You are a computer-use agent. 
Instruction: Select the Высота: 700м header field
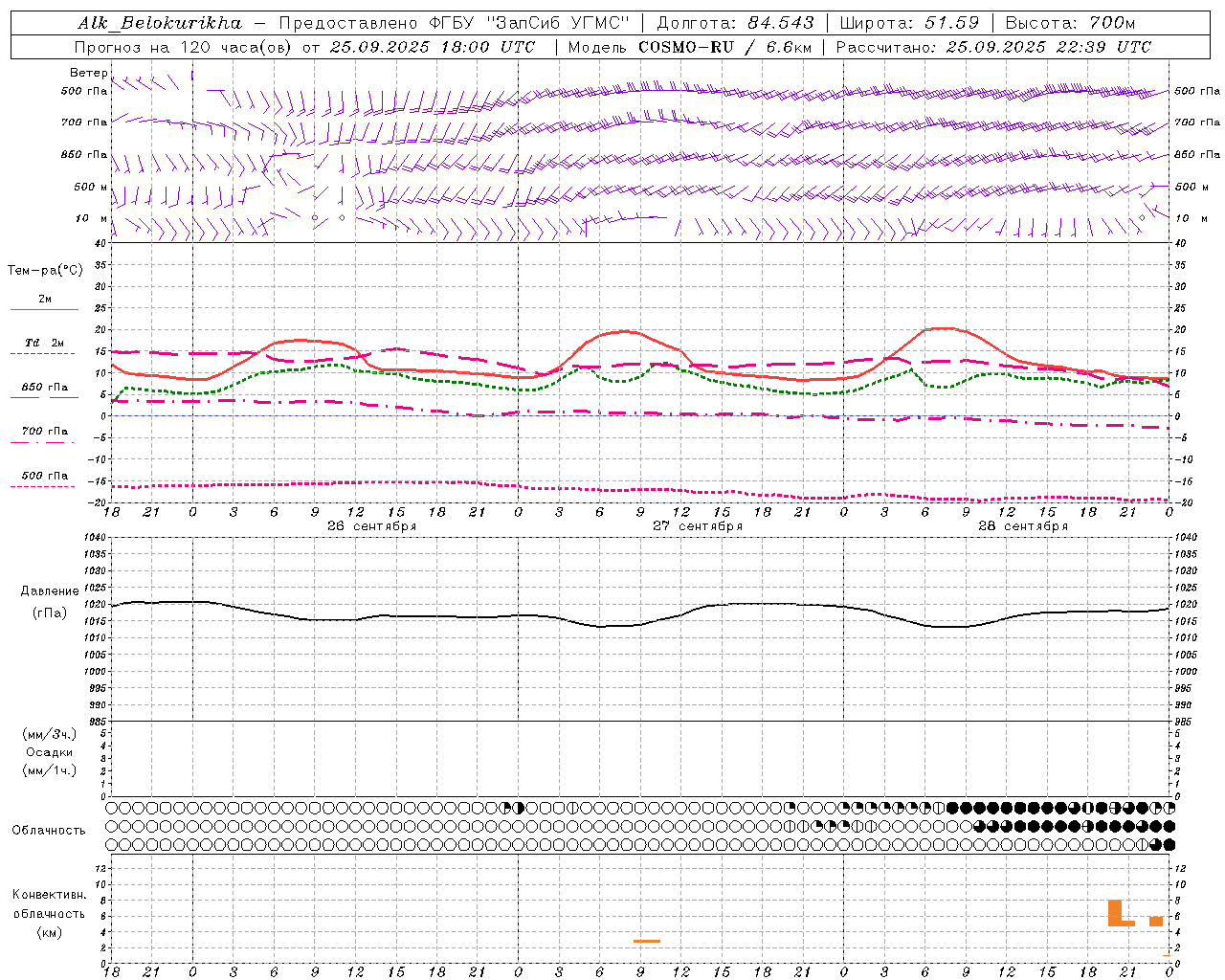tap(1070, 23)
